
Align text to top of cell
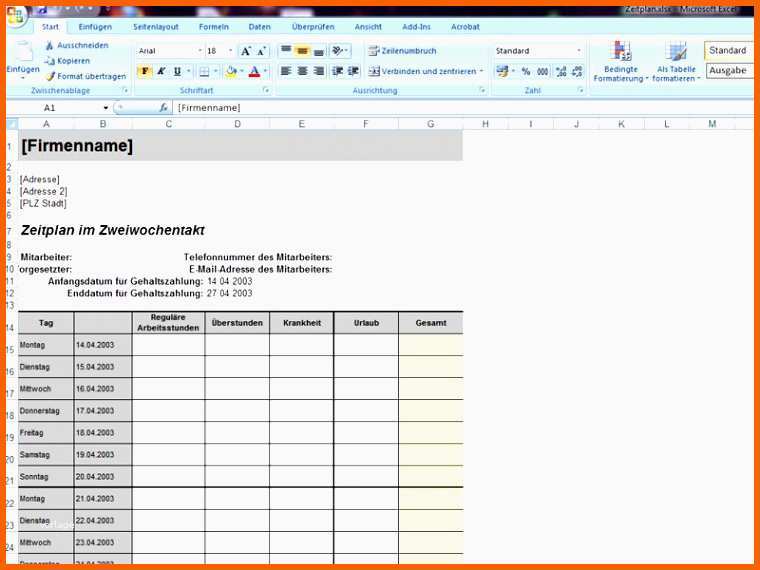pyautogui.click(x=286, y=50)
